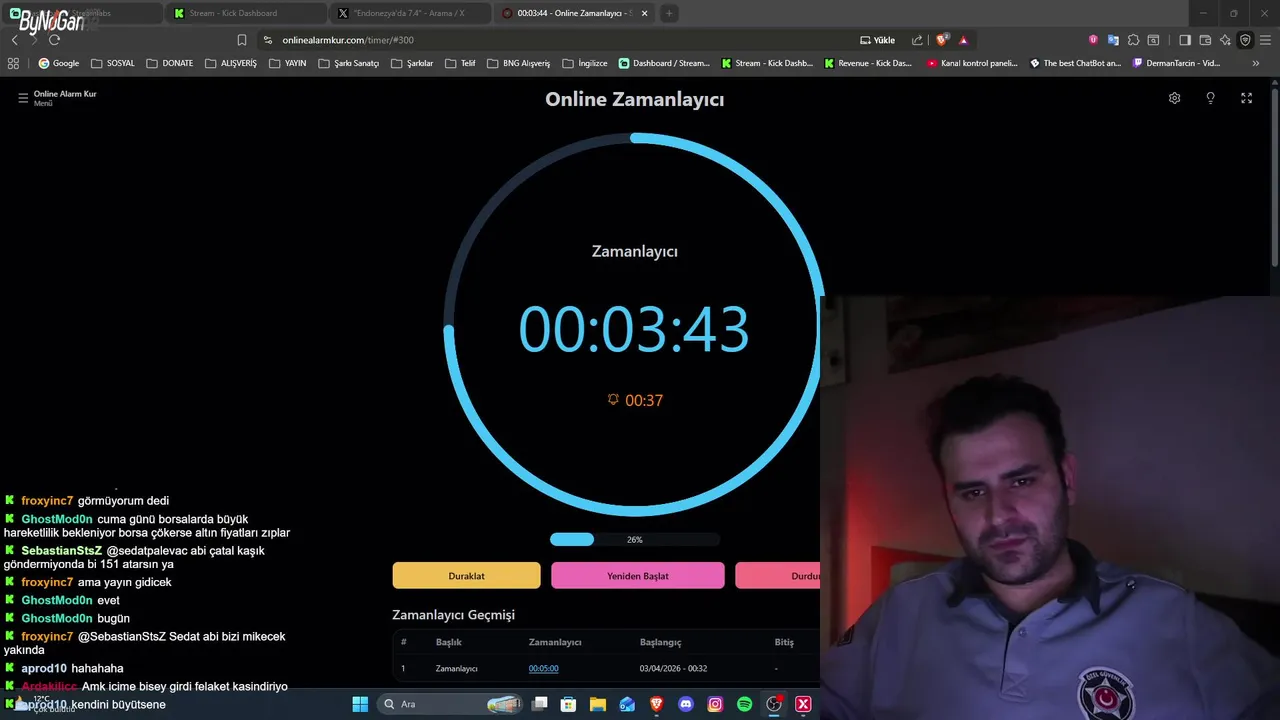Click the Brave Shields lion icon
Viewport: 1280px width, 720px height.
pos(942,40)
